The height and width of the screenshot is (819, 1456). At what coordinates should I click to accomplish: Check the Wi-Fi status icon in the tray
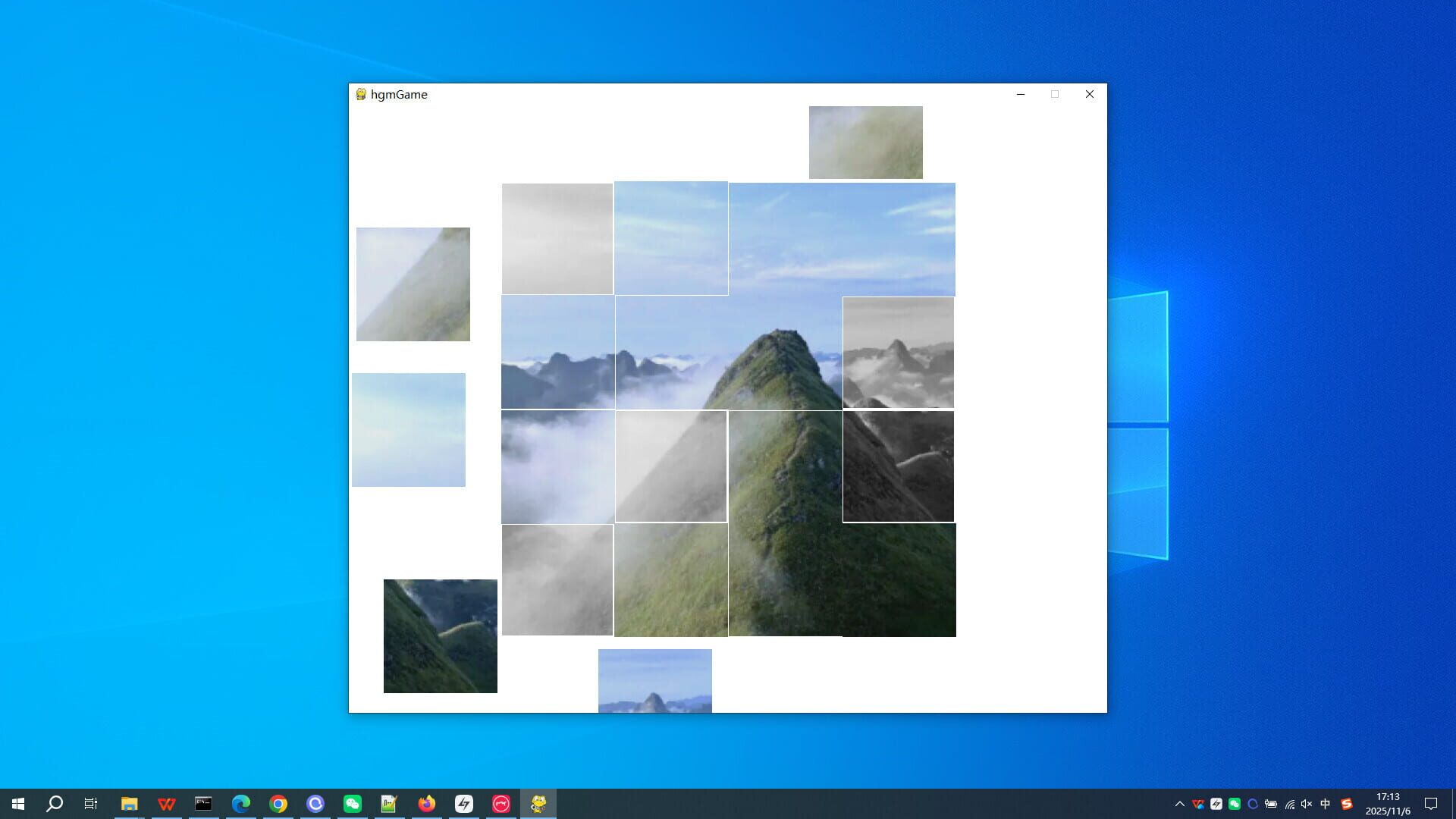coord(1291,804)
